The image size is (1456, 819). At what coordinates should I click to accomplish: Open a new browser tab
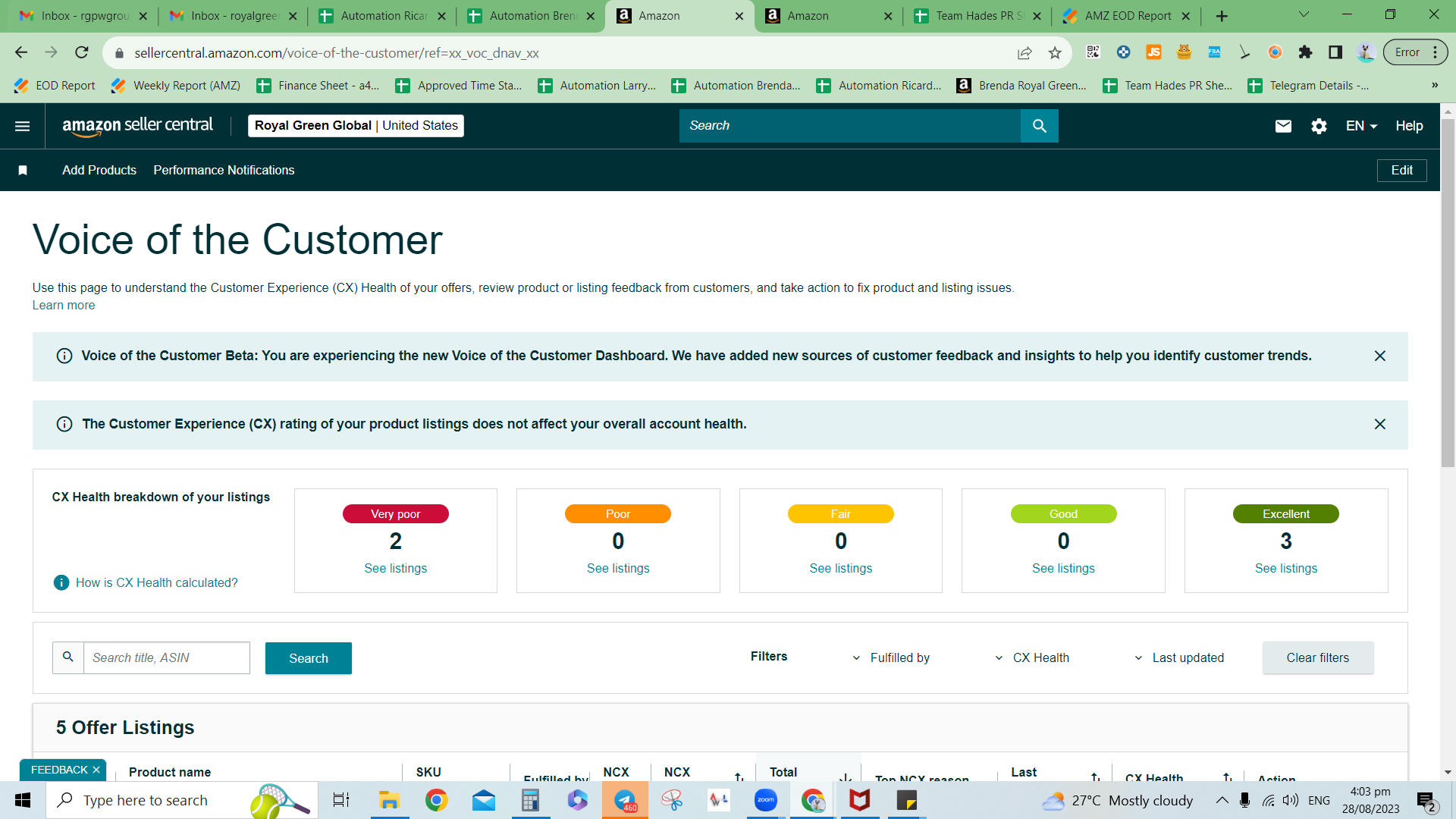click(1222, 16)
